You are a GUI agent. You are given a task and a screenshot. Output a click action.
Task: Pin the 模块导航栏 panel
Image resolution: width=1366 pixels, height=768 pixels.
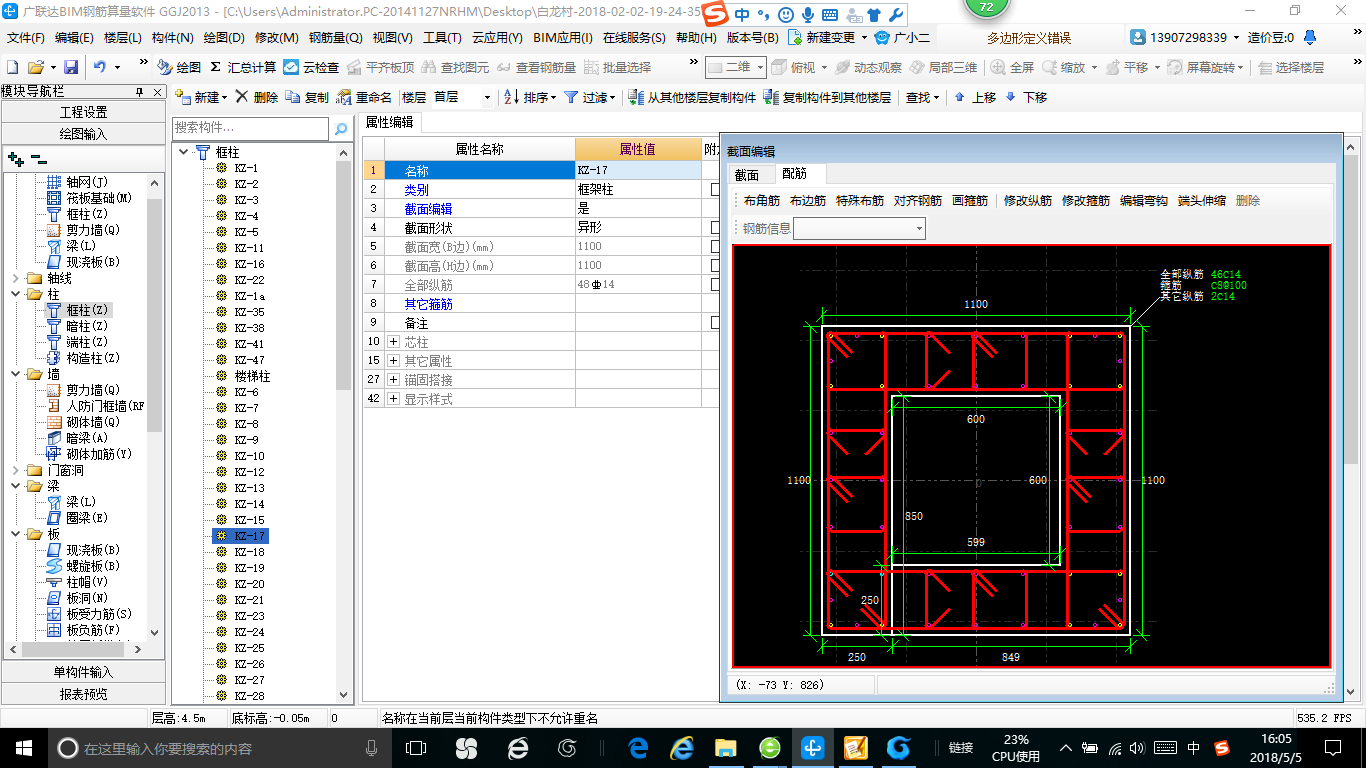141,91
